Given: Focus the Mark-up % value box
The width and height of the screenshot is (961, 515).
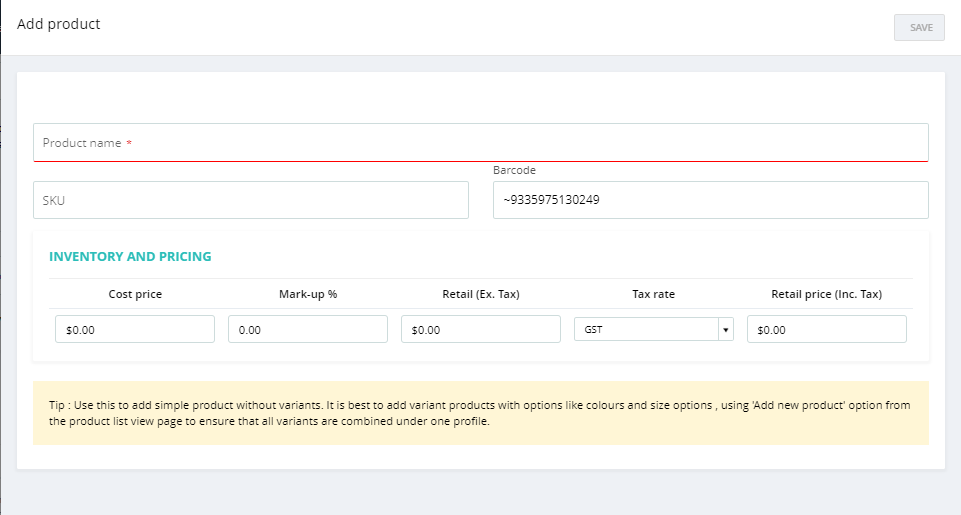Looking at the screenshot, I should 308,329.
